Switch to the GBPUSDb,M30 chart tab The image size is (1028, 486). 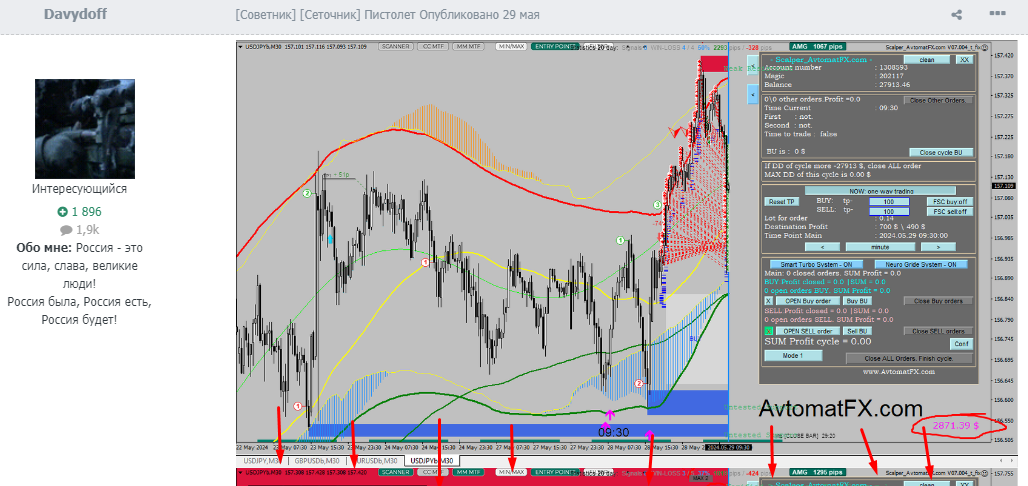pos(316,460)
